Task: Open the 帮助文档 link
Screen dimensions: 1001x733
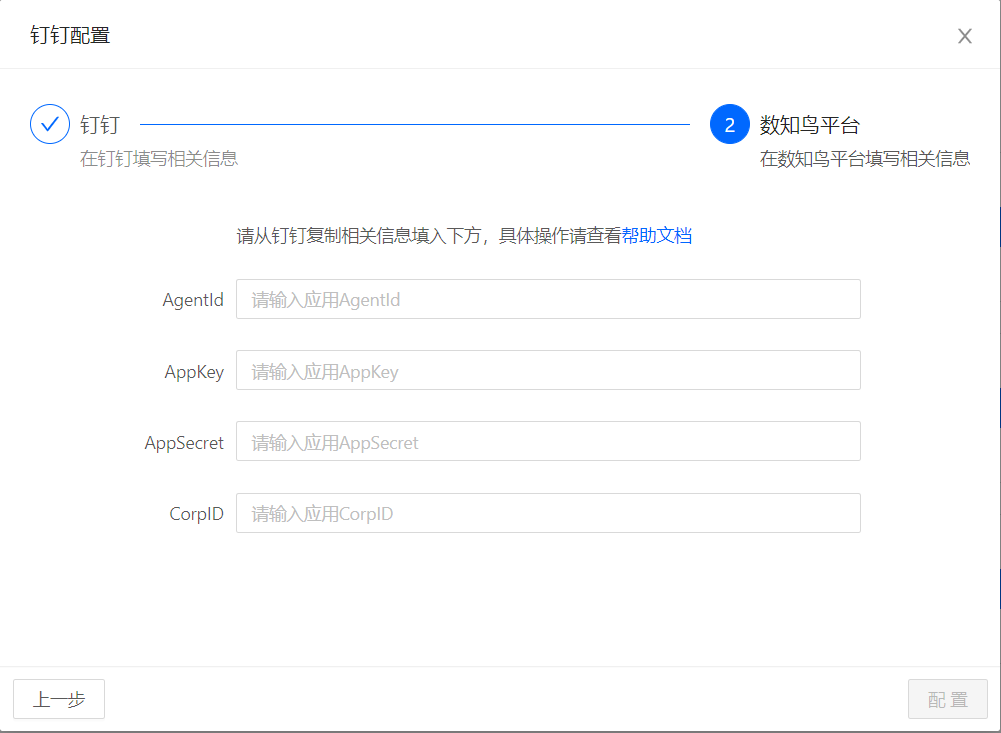Action: click(x=657, y=236)
